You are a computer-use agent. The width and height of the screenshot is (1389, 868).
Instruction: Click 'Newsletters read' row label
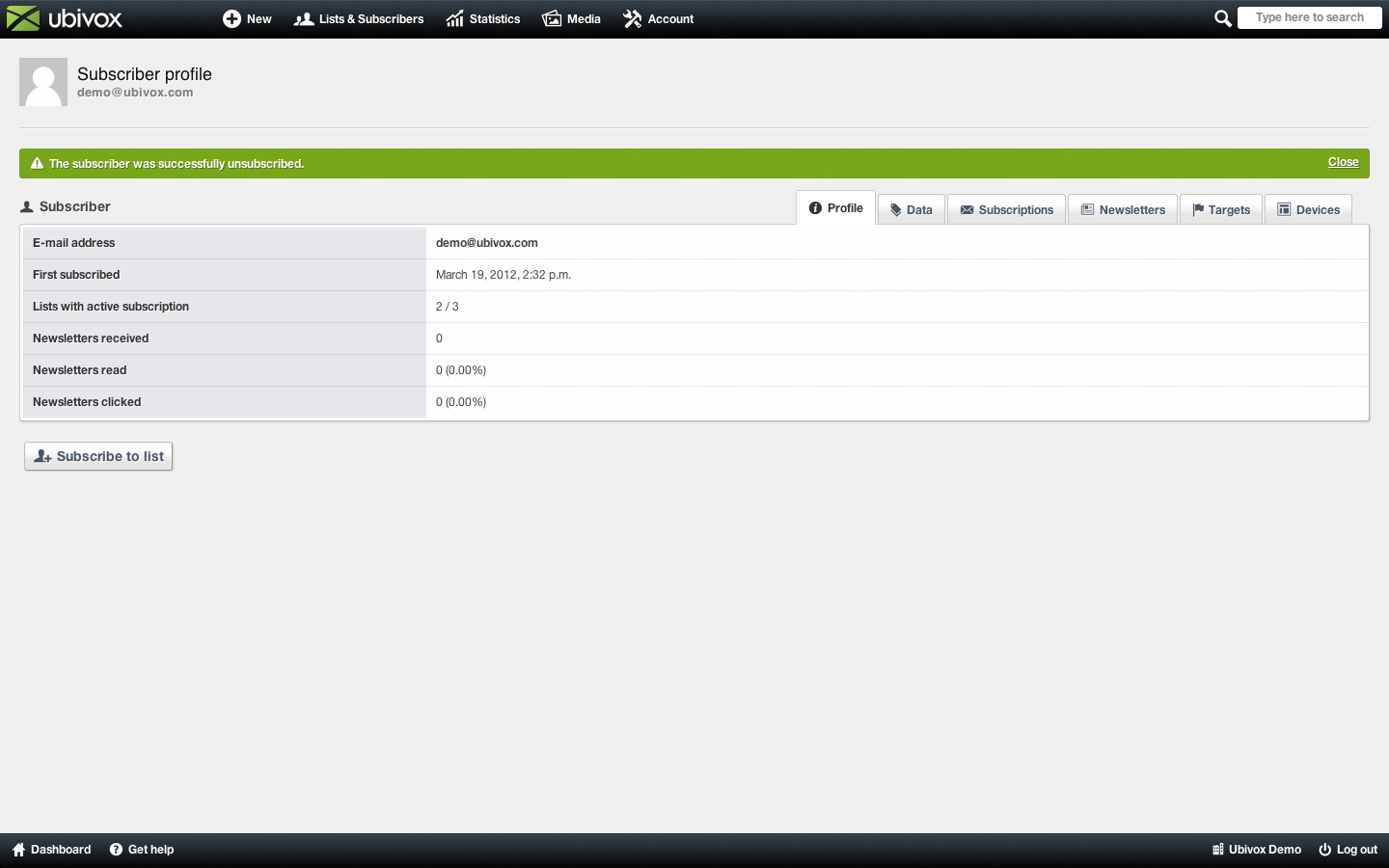pos(80,370)
